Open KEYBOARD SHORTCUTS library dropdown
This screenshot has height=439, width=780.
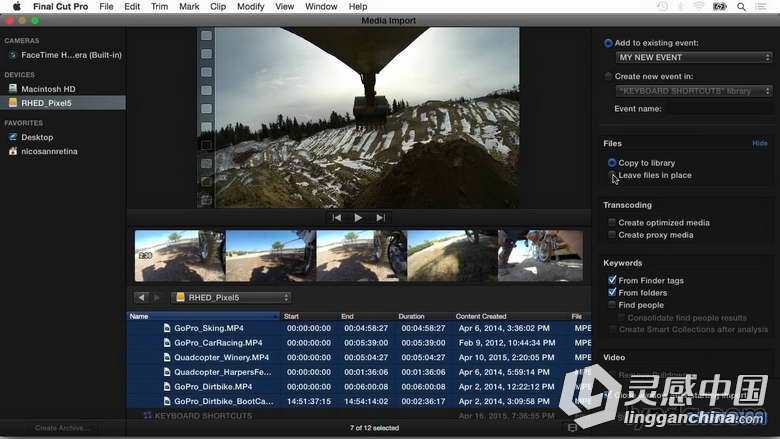point(694,91)
